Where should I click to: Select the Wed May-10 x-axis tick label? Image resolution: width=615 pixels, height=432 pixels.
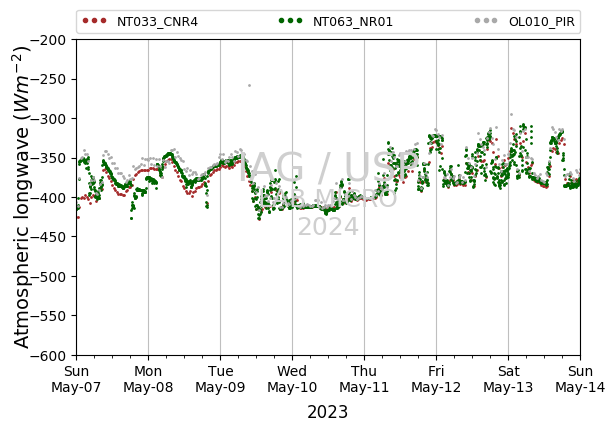coord(292,379)
